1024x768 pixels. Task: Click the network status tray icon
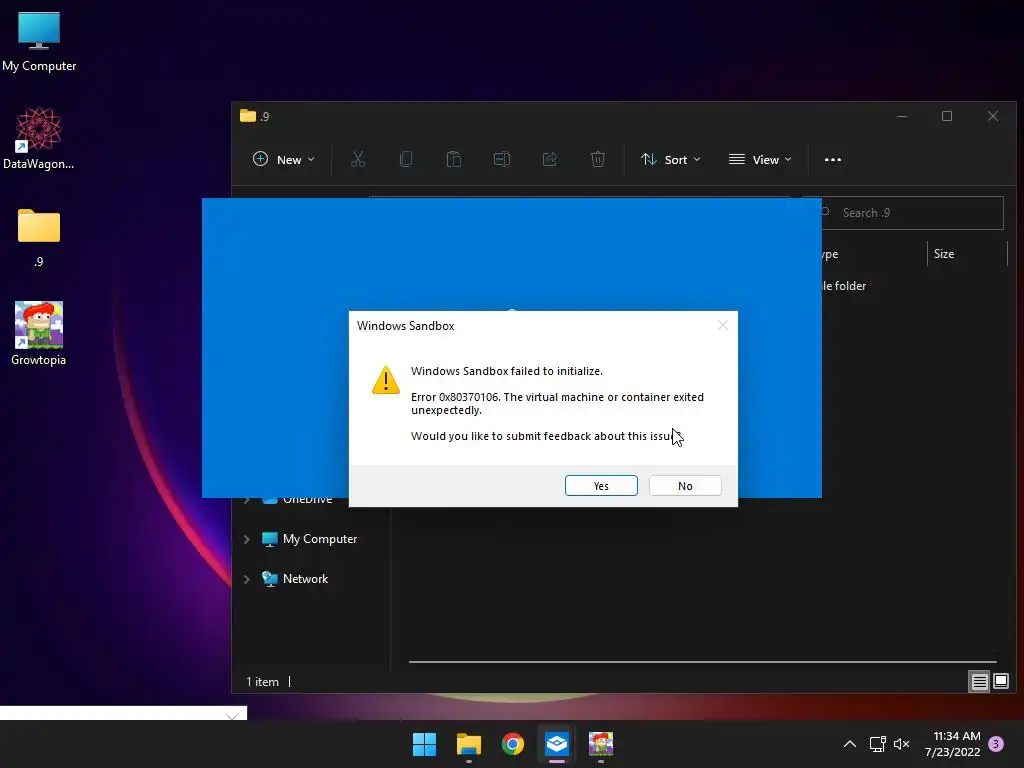[877, 744]
